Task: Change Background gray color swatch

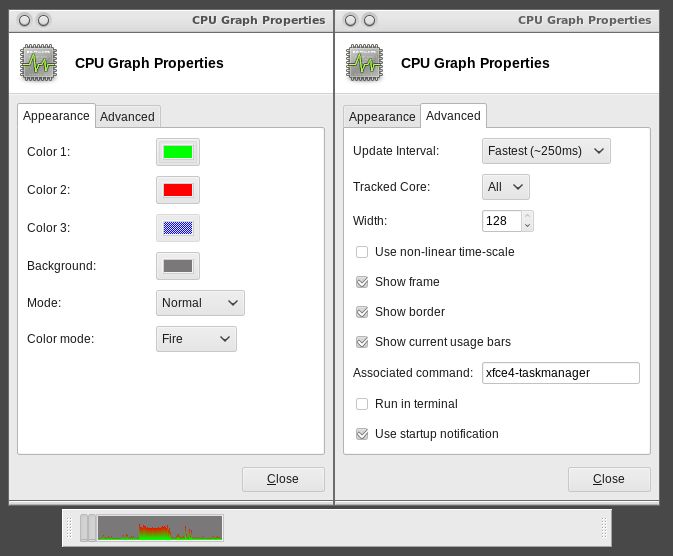Action: [178, 266]
